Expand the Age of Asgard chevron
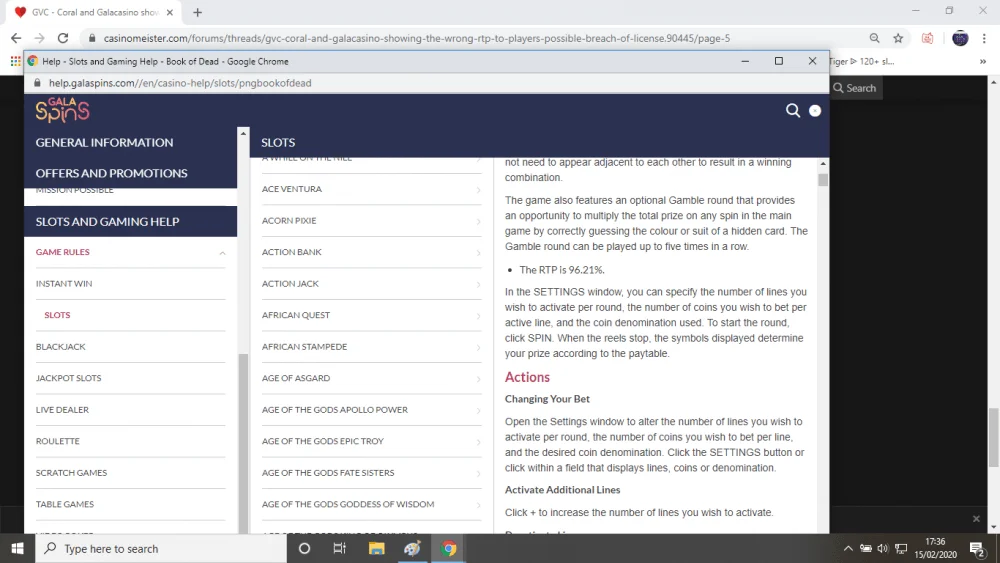This screenshot has width=1000, height=563. pyautogui.click(x=478, y=379)
